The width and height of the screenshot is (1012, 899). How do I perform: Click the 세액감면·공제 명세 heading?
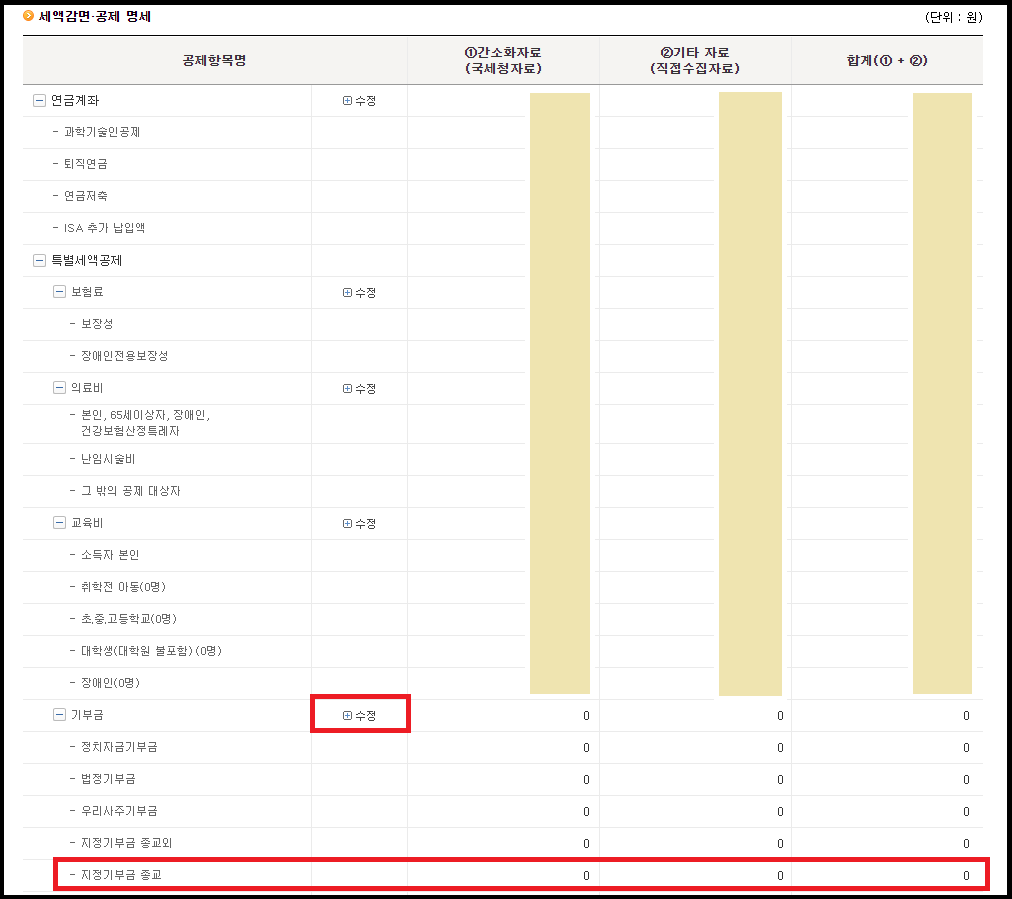tap(95, 16)
